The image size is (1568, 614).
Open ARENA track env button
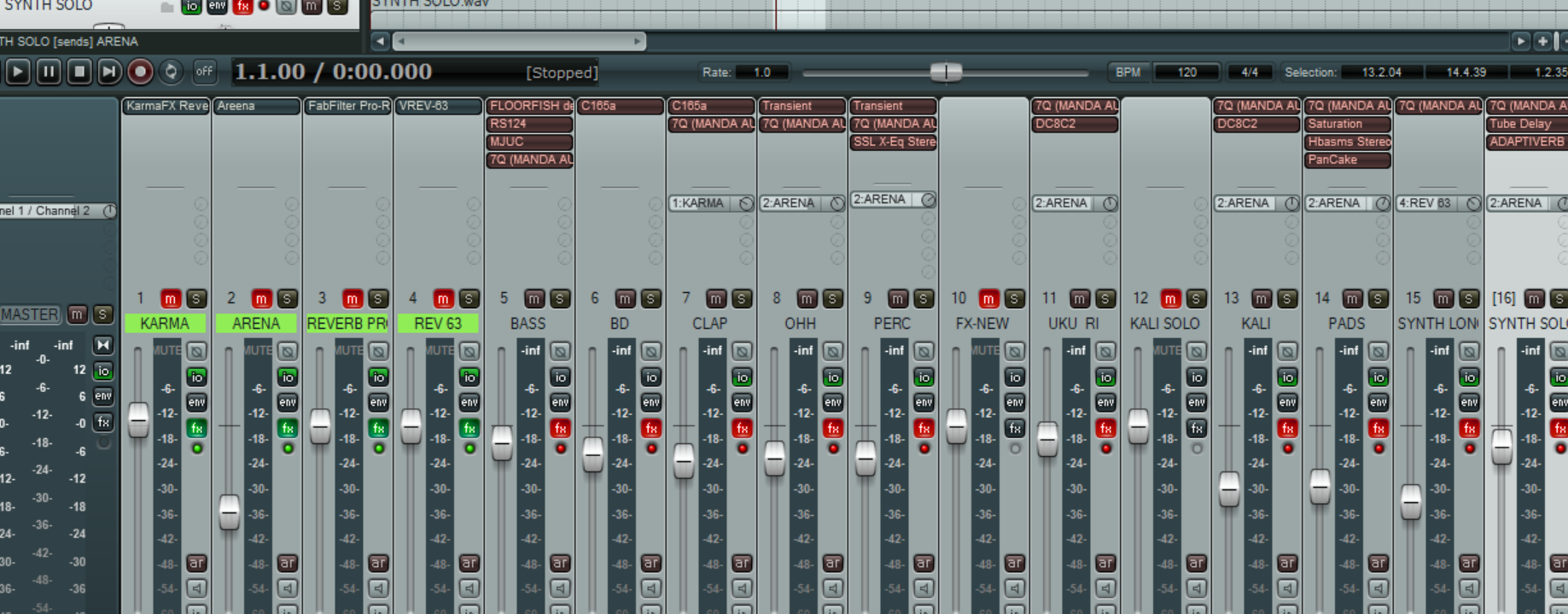click(x=288, y=402)
